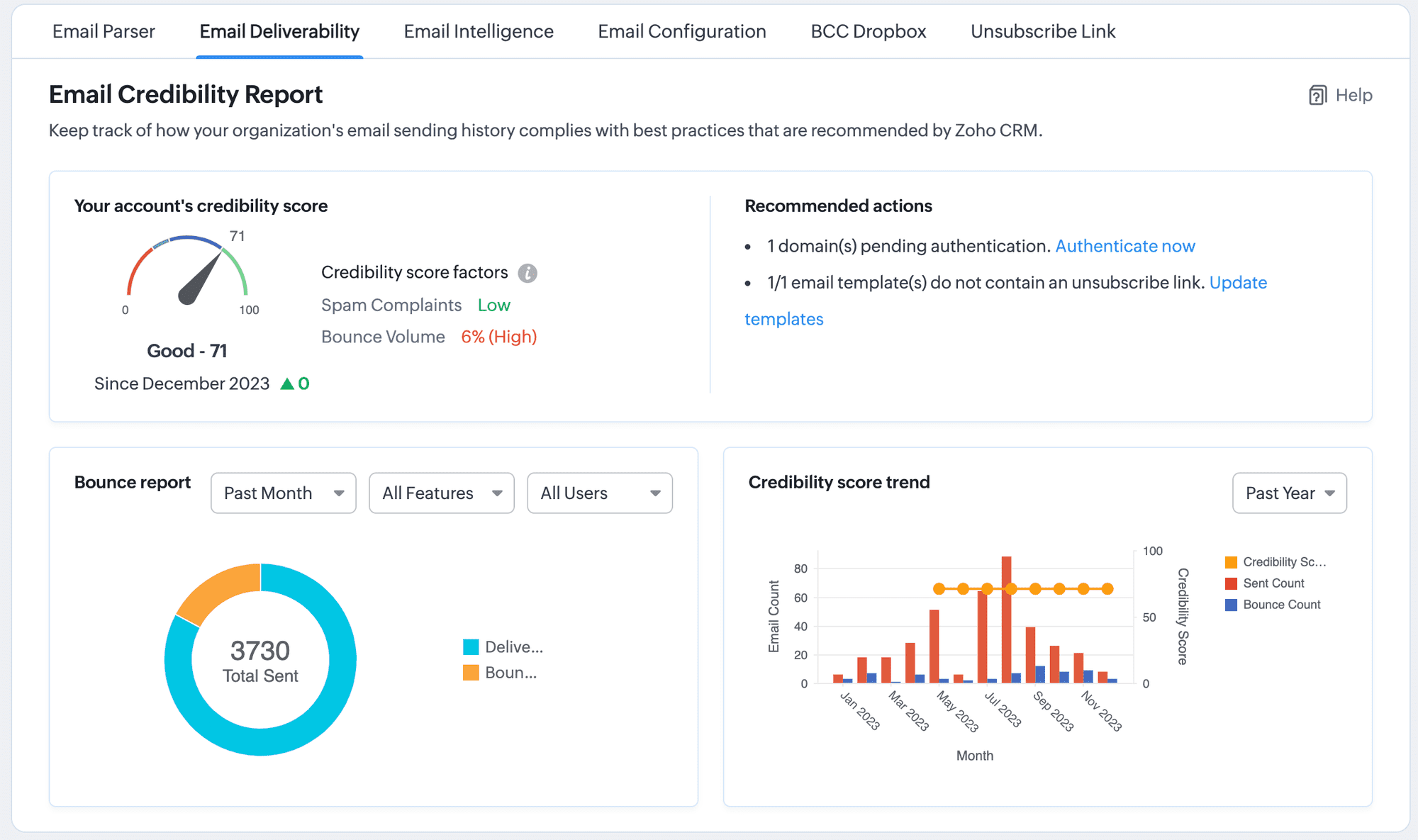Click the Authenticate now link
The width and height of the screenshot is (1418, 840).
point(1124,246)
